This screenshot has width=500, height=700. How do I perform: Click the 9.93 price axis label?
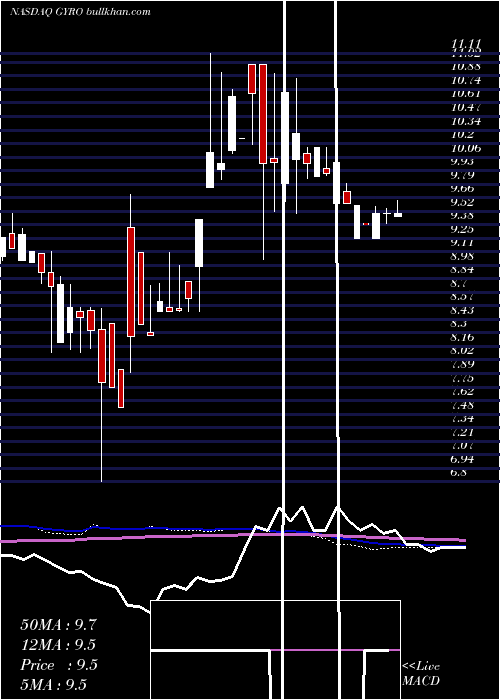pos(462,161)
